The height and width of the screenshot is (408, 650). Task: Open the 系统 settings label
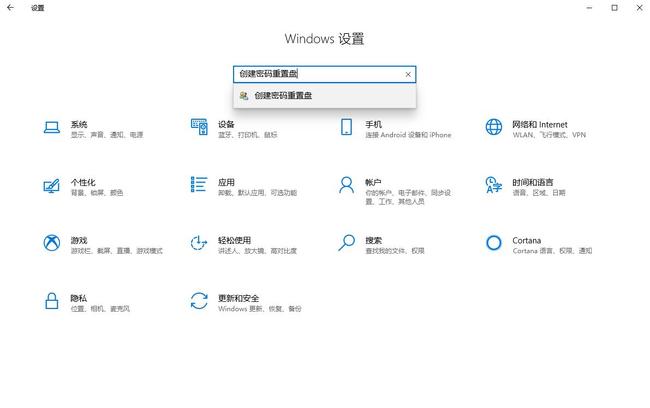79,124
